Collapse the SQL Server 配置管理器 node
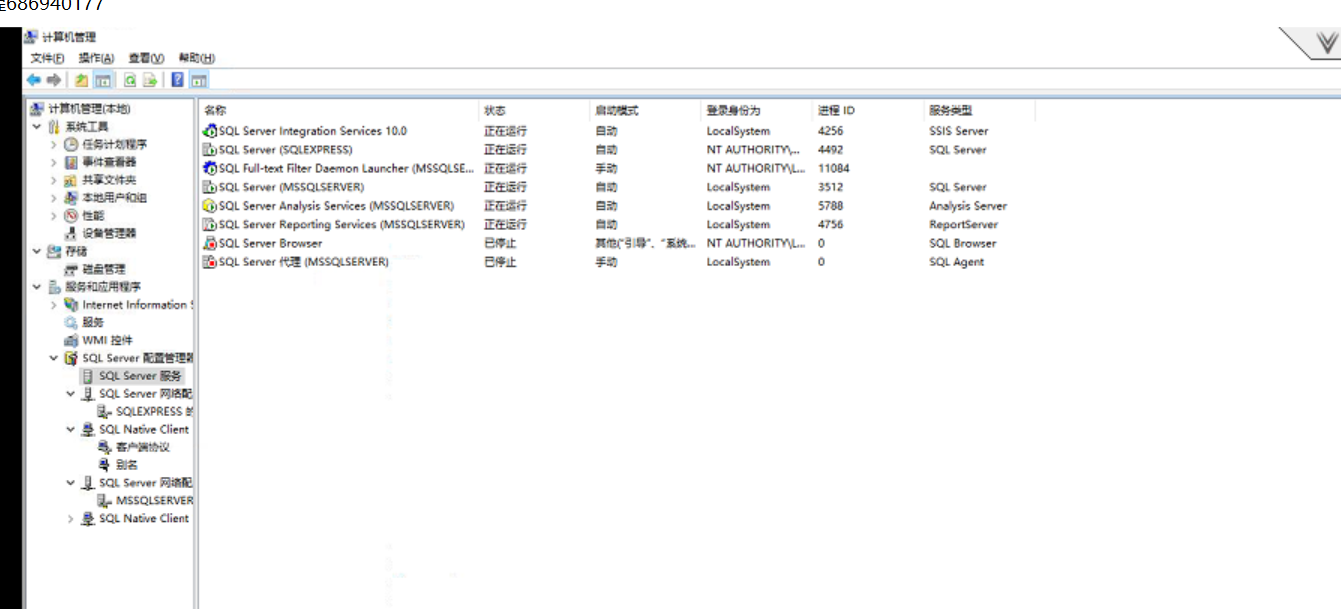The image size is (1341, 609). [54, 358]
